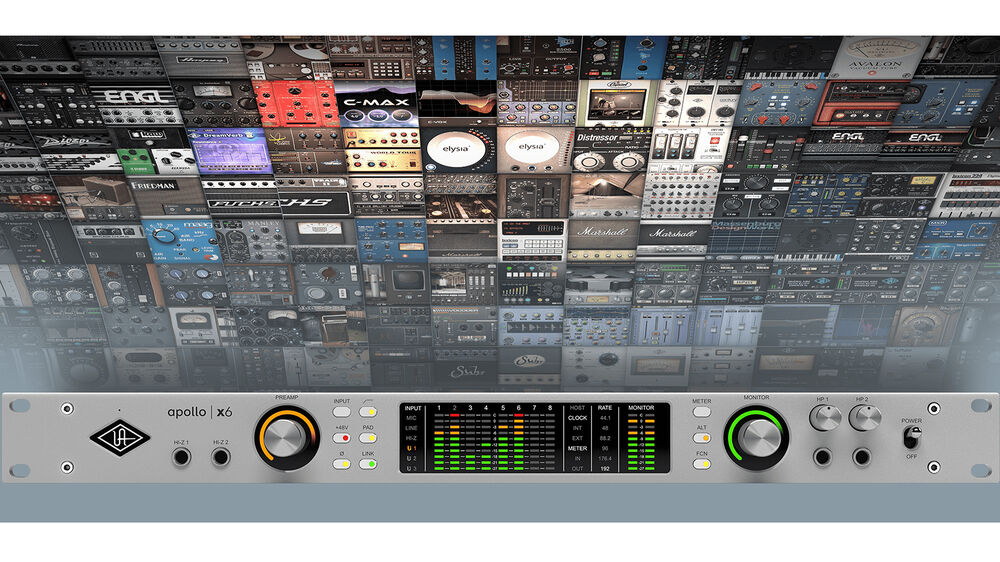1000x562 pixels.
Task: Click the MONITOR meter heading on display
Action: tap(641, 408)
